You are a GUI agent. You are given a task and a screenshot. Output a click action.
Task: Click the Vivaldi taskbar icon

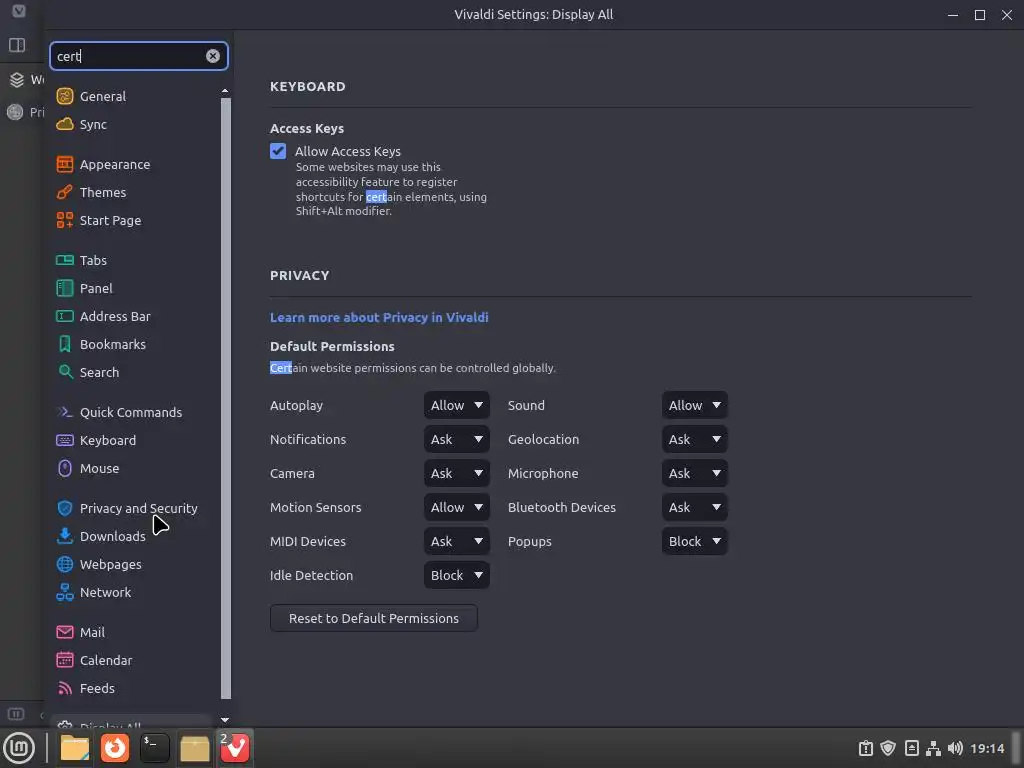click(235, 748)
